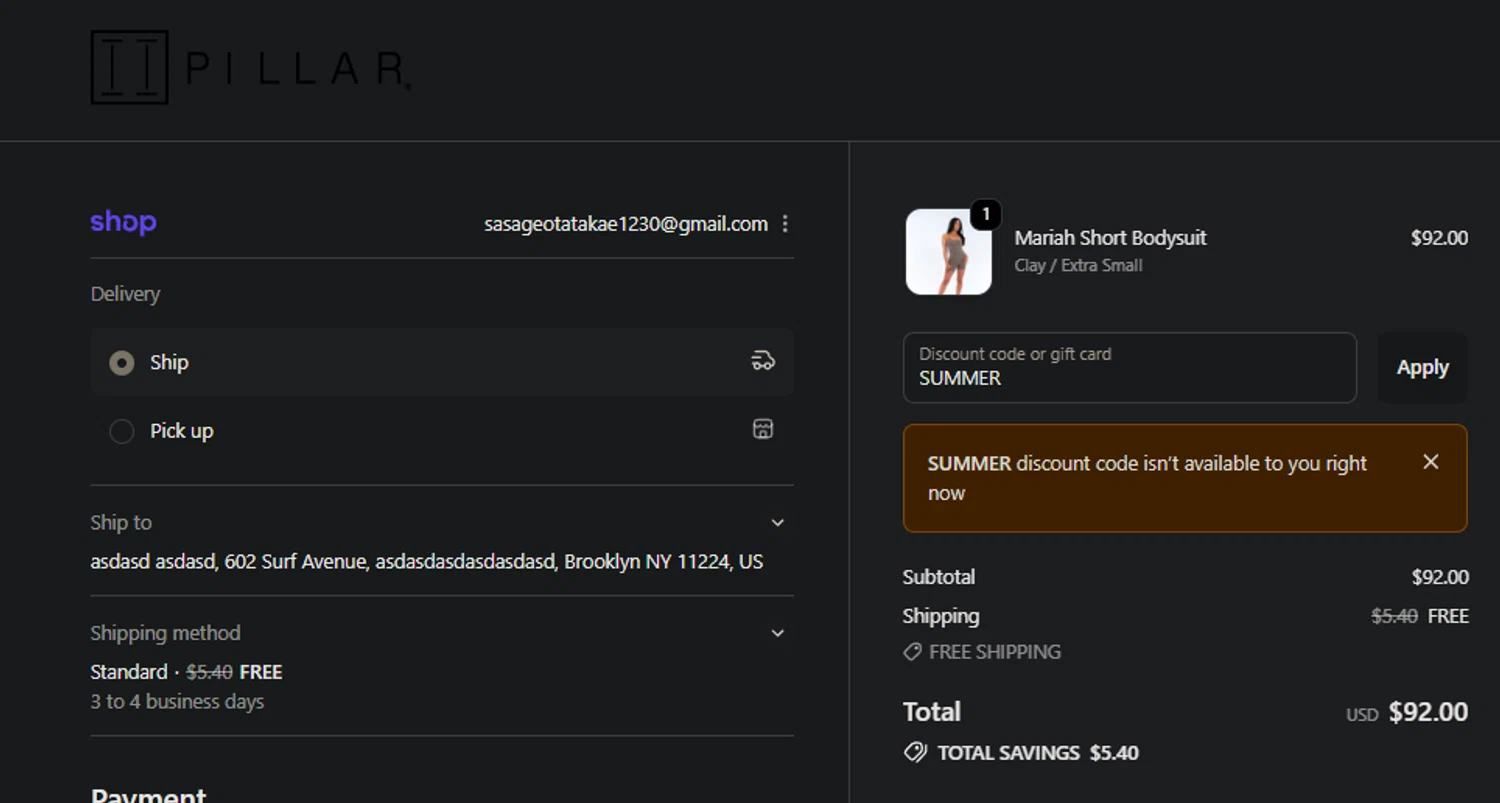The width and height of the screenshot is (1500, 803).
Task: Expand the Shipping method section
Action: click(778, 633)
